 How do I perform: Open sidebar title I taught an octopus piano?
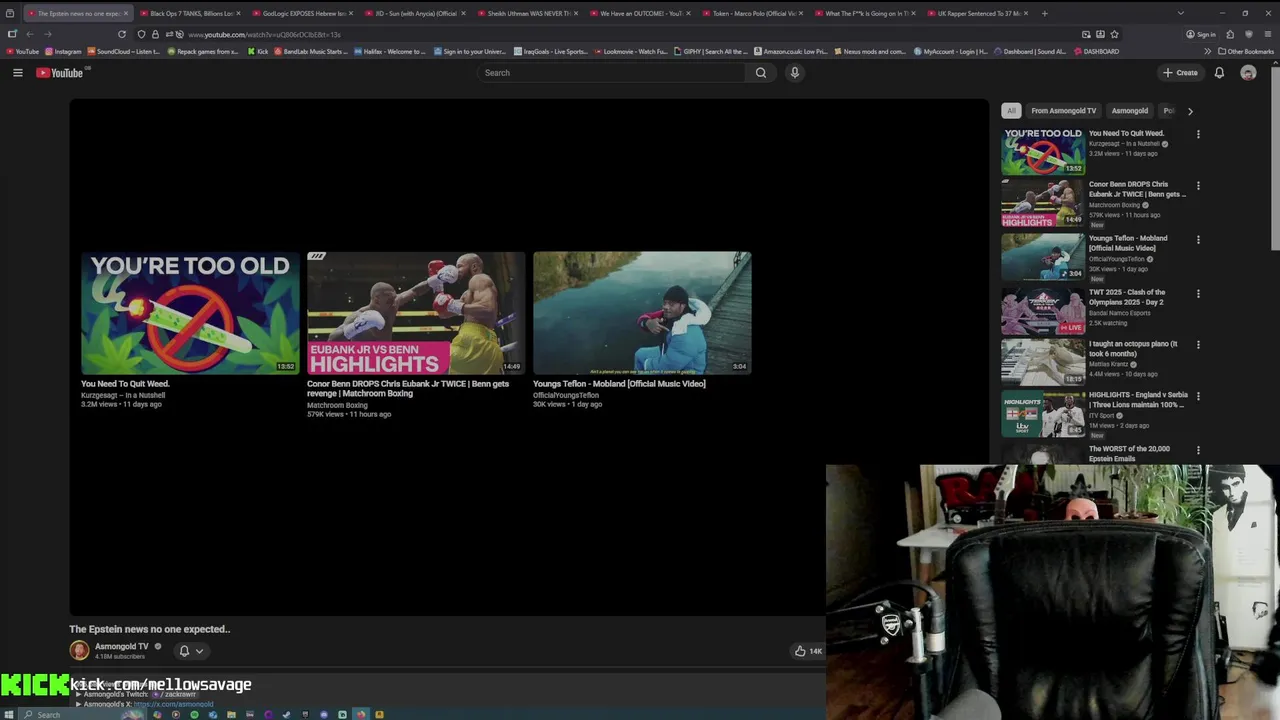click(1133, 349)
